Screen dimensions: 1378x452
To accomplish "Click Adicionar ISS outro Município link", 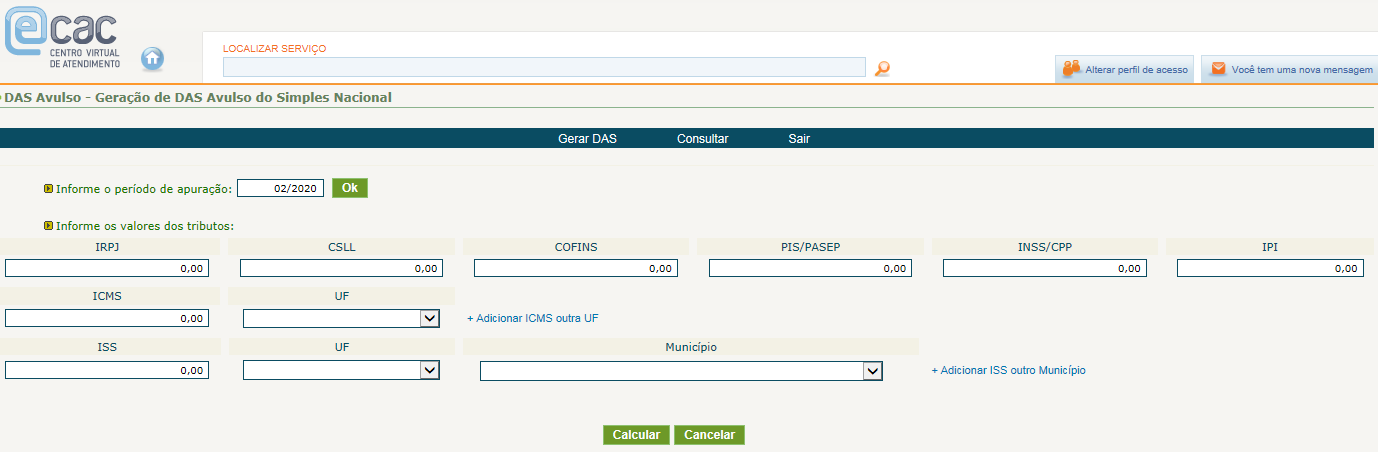I will tap(1008, 370).
